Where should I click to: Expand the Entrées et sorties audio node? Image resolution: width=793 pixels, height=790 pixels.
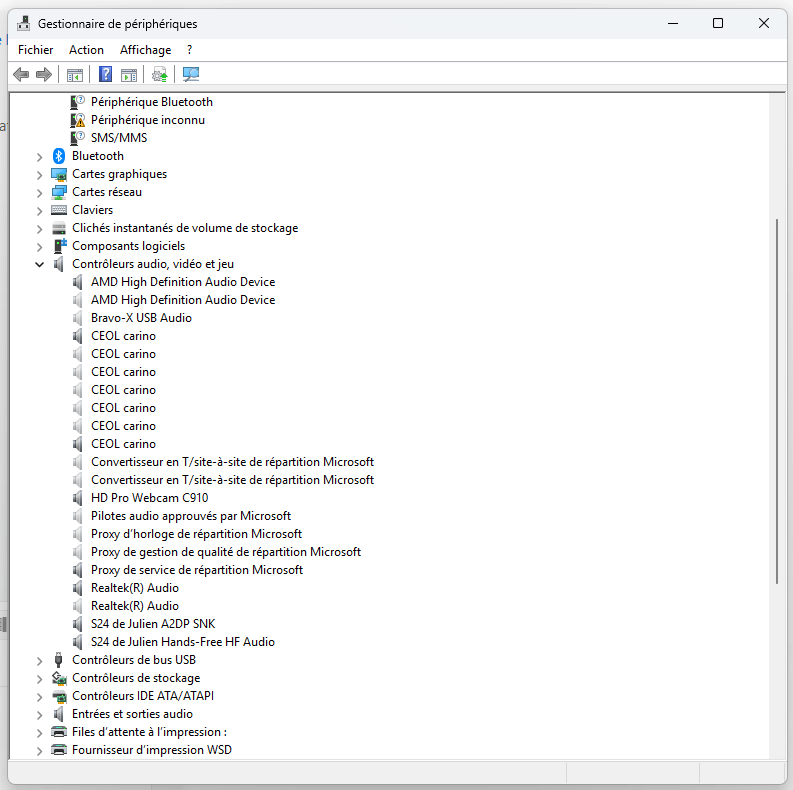point(39,715)
